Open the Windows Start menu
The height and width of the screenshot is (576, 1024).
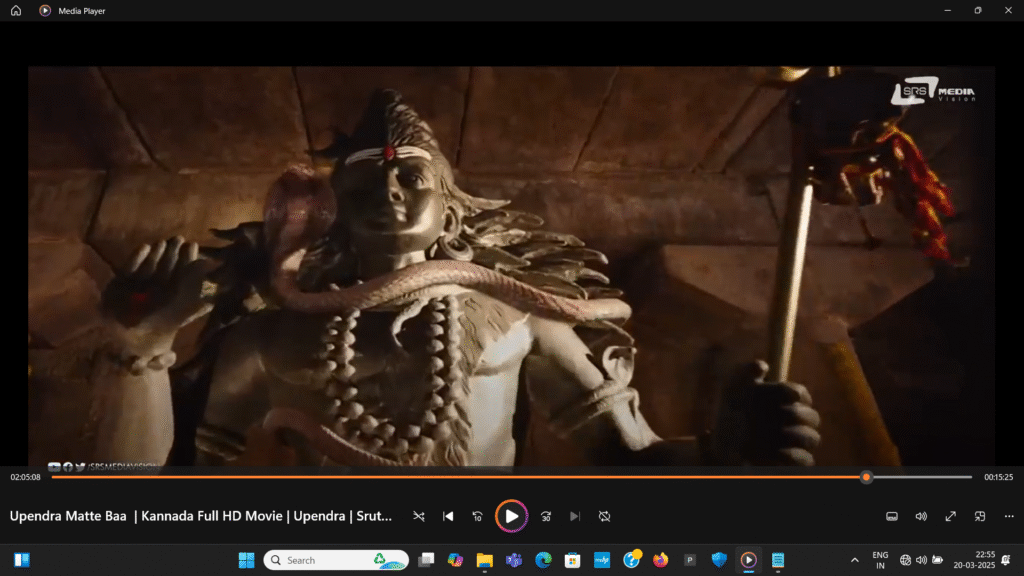246,560
